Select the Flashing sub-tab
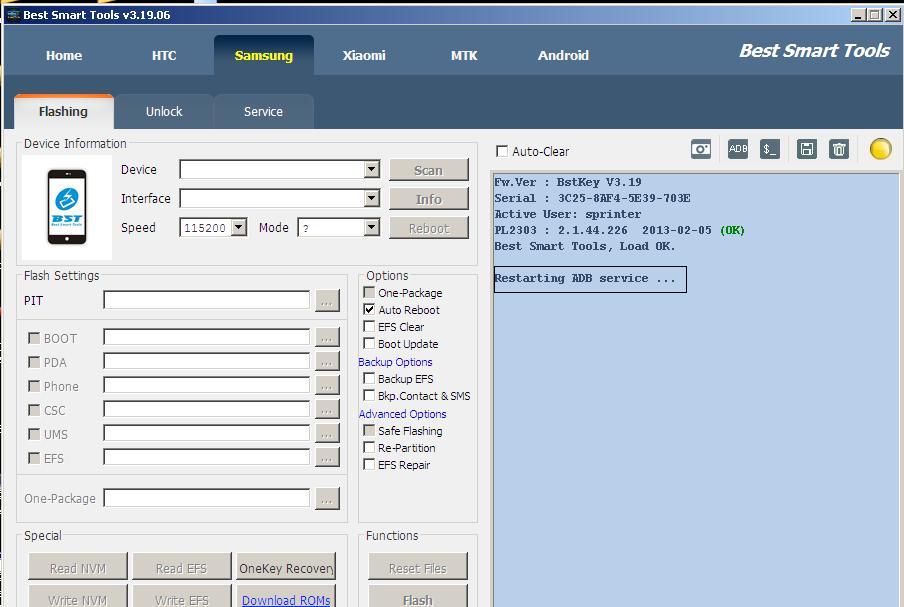Image resolution: width=904 pixels, height=607 pixels. pos(63,111)
